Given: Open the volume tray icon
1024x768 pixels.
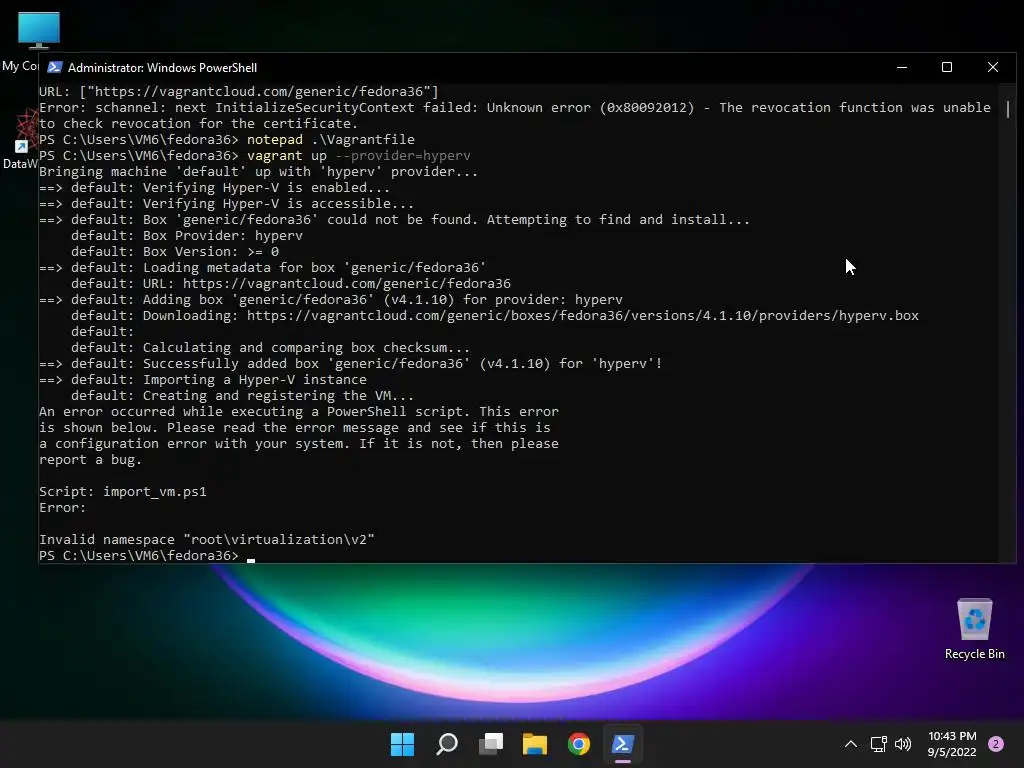Looking at the screenshot, I should pyautogui.click(x=903, y=744).
